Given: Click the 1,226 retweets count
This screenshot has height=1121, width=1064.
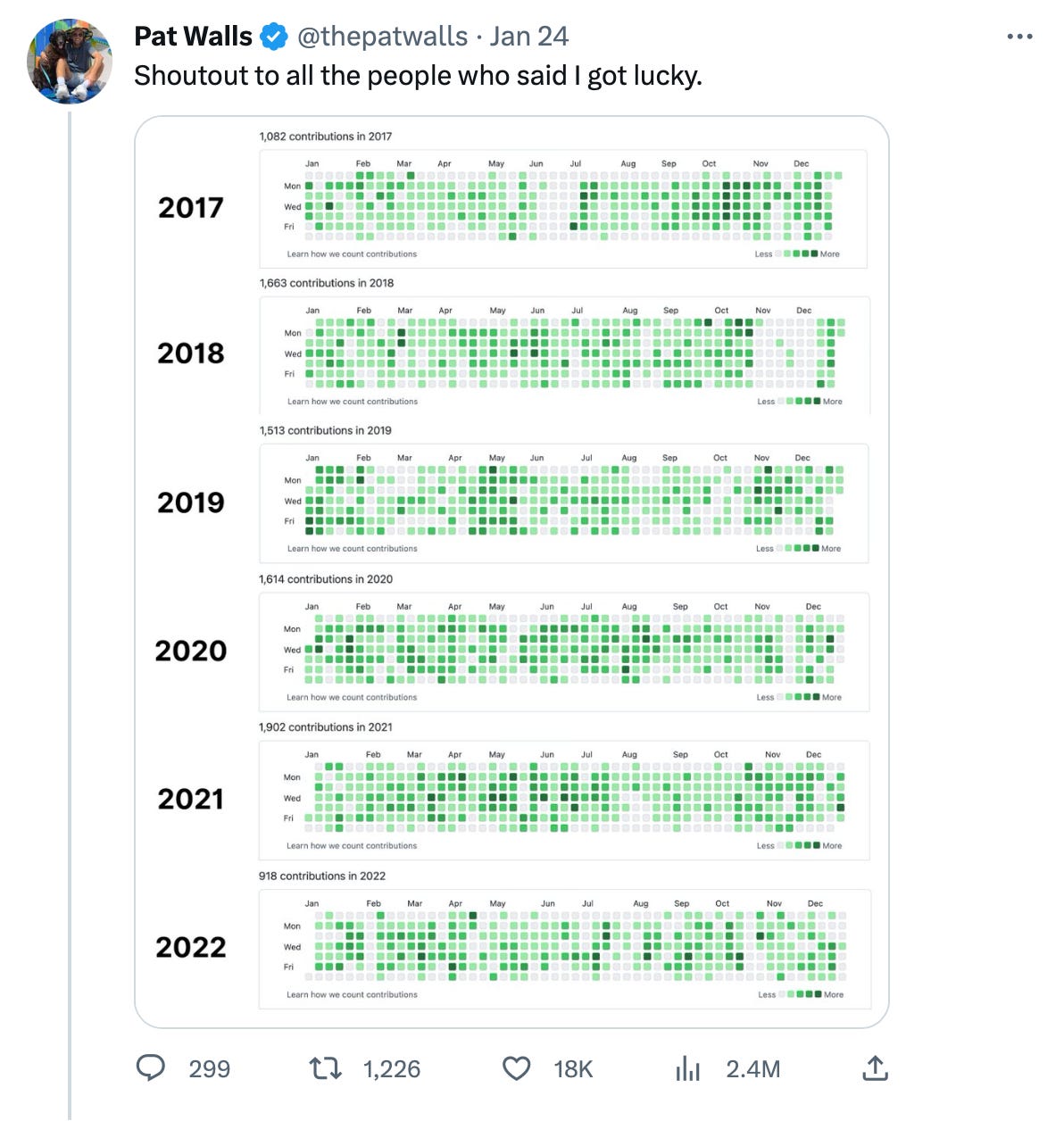Looking at the screenshot, I should point(392,1068).
